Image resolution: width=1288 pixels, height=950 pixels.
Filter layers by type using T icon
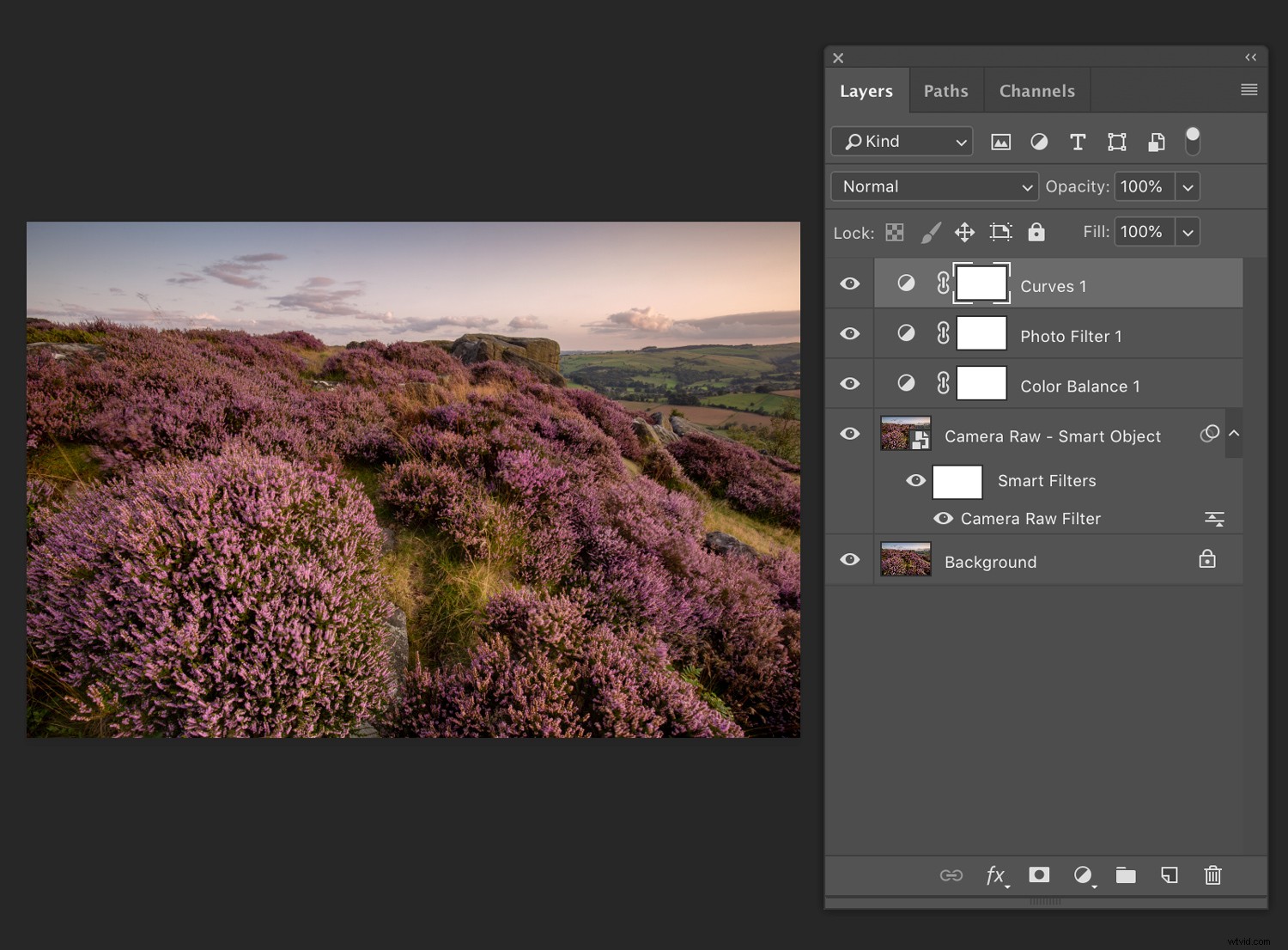tap(1078, 142)
